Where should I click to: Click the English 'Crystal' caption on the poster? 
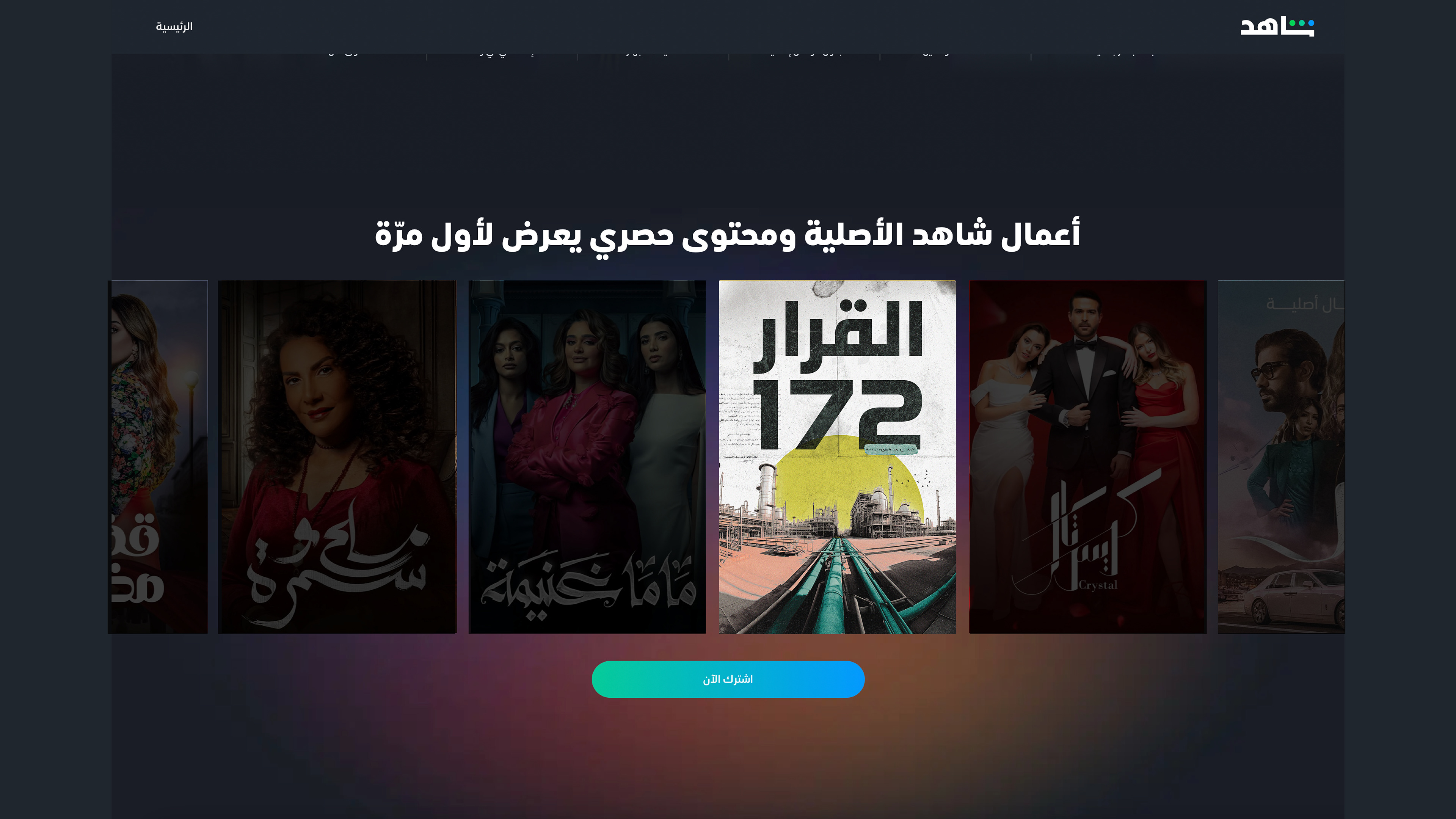click(x=1098, y=585)
